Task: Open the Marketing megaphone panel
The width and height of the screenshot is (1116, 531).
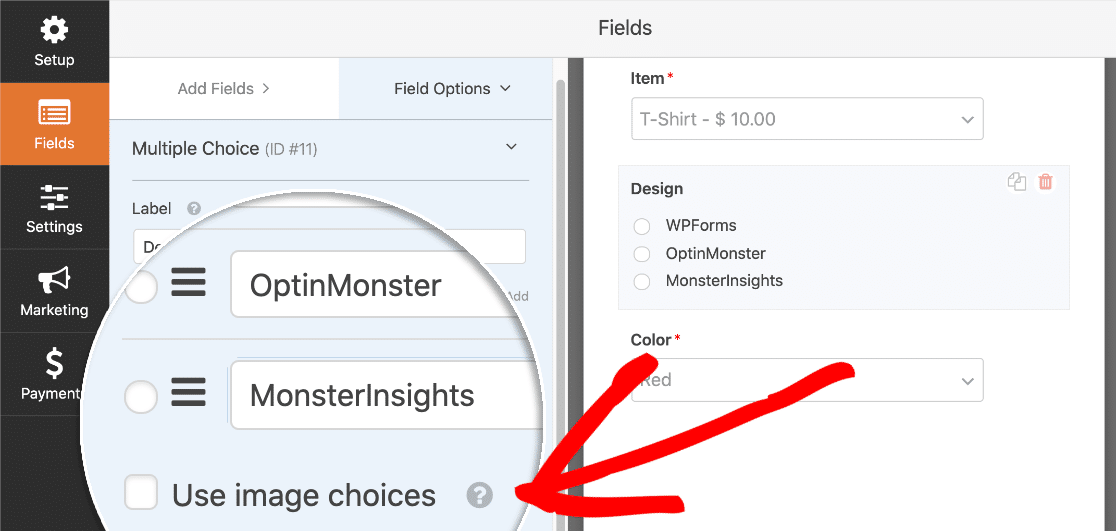Action: pos(54,291)
